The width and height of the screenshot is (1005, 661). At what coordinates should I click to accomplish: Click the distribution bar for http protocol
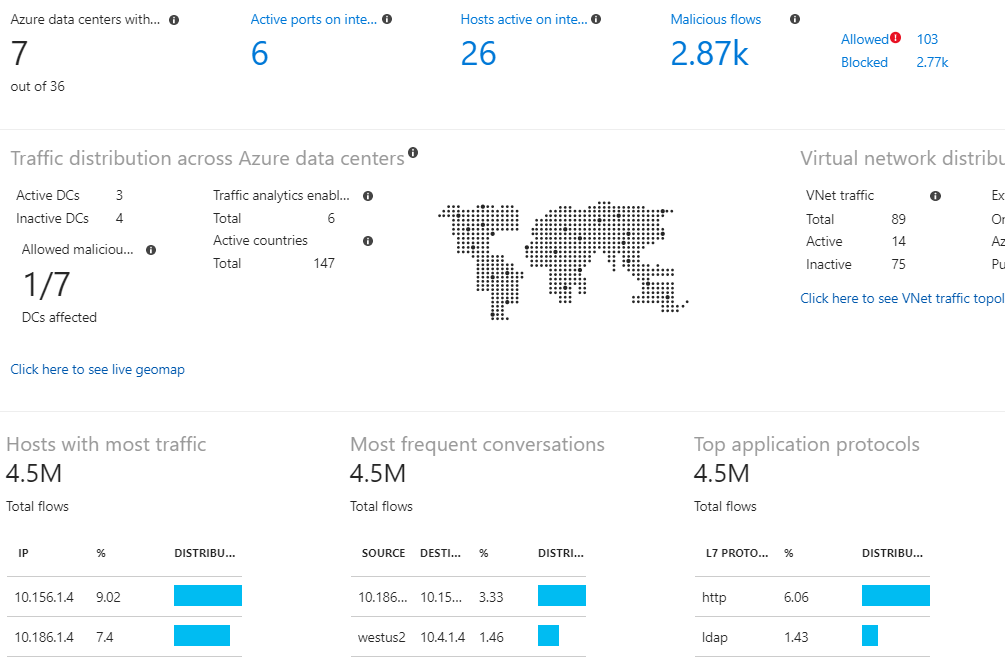894,595
